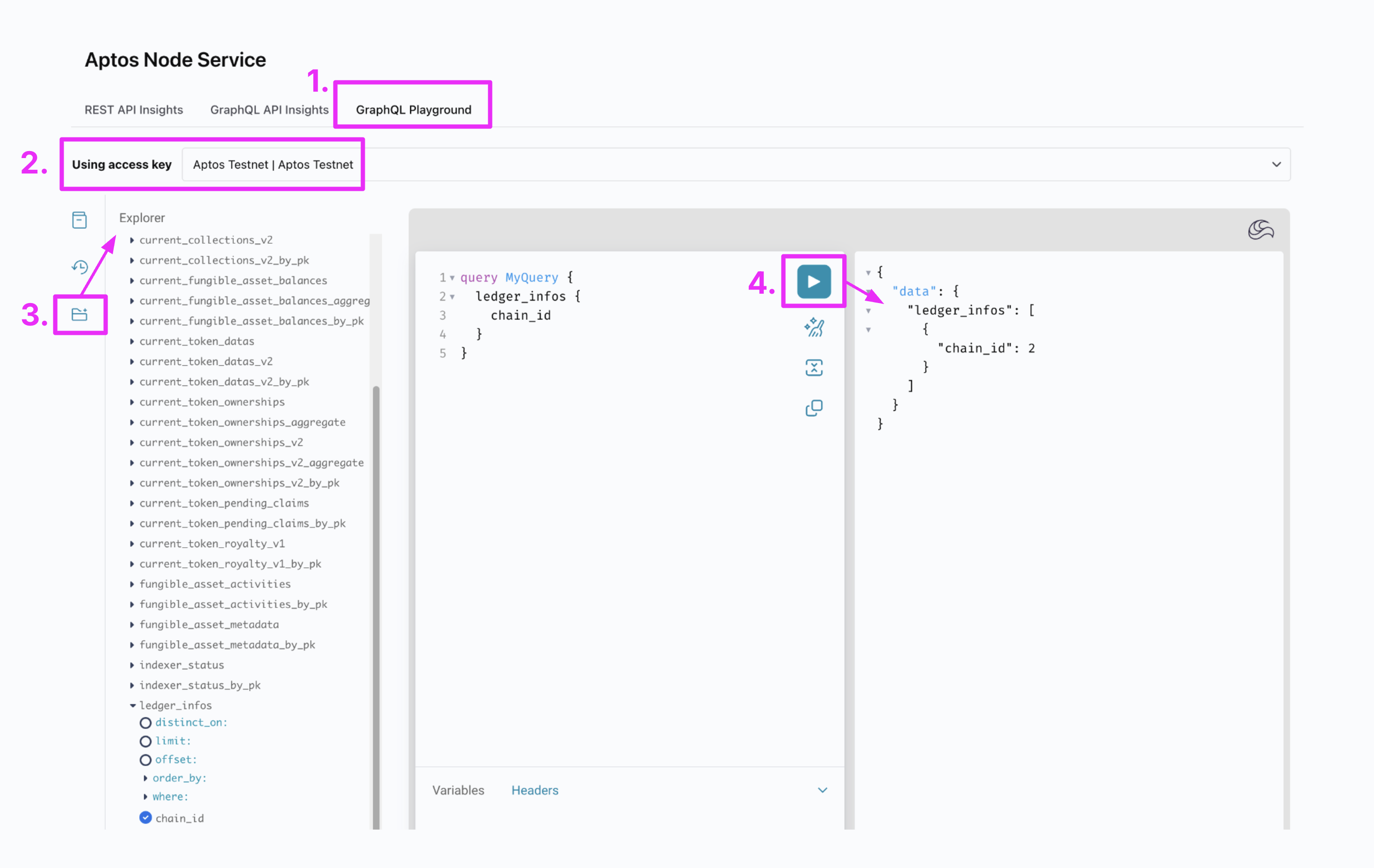This screenshot has width=1374, height=868.
Task: Expand the order_by argument
Action: tap(145, 778)
